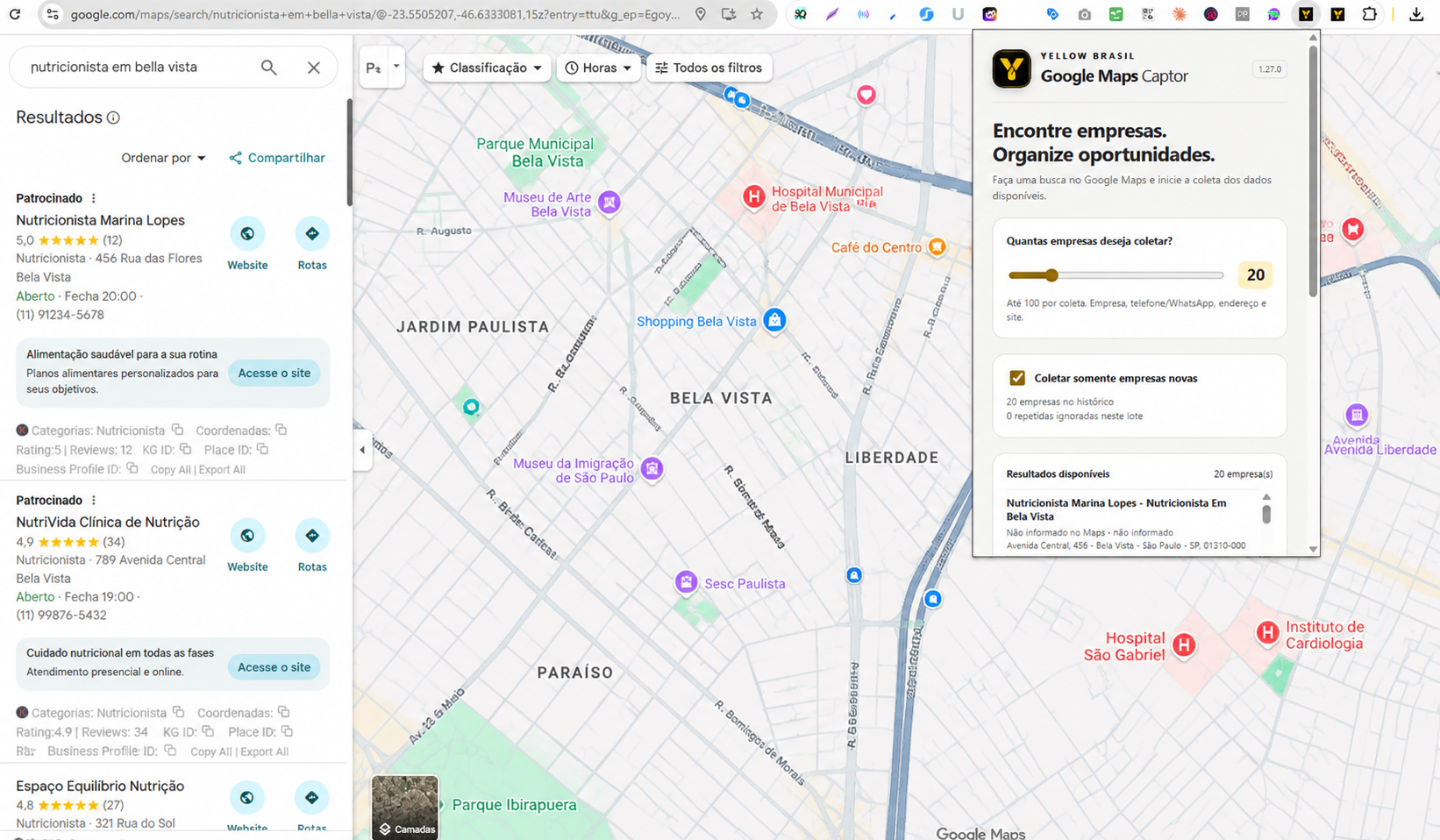Clear the search with the X icon
The image size is (1440, 840).
point(313,68)
